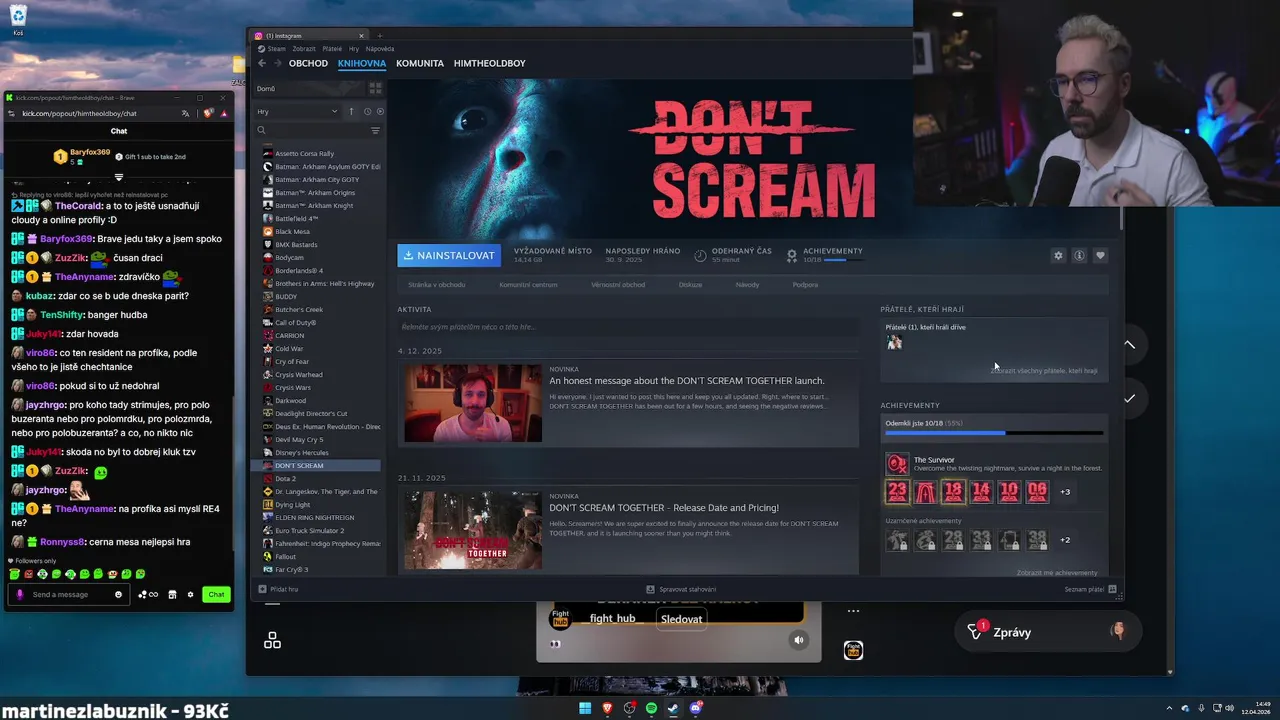The width and height of the screenshot is (1280, 720).
Task: Open emoji picker in Kick chat input
Action: [118, 594]
